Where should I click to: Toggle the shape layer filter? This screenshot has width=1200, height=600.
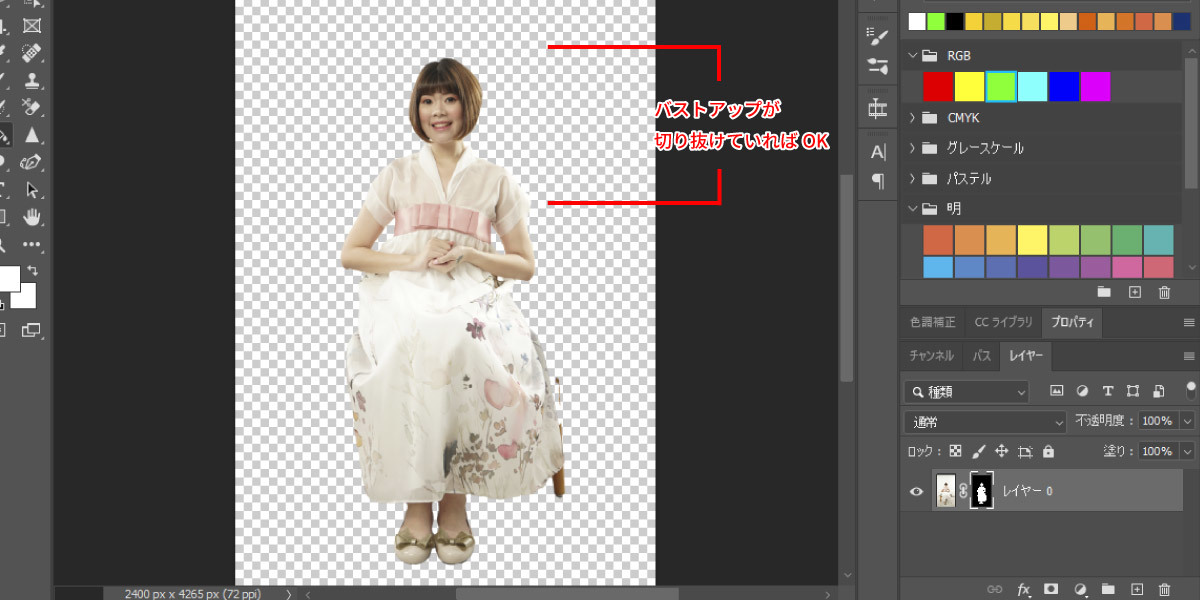click(1133, 391)
